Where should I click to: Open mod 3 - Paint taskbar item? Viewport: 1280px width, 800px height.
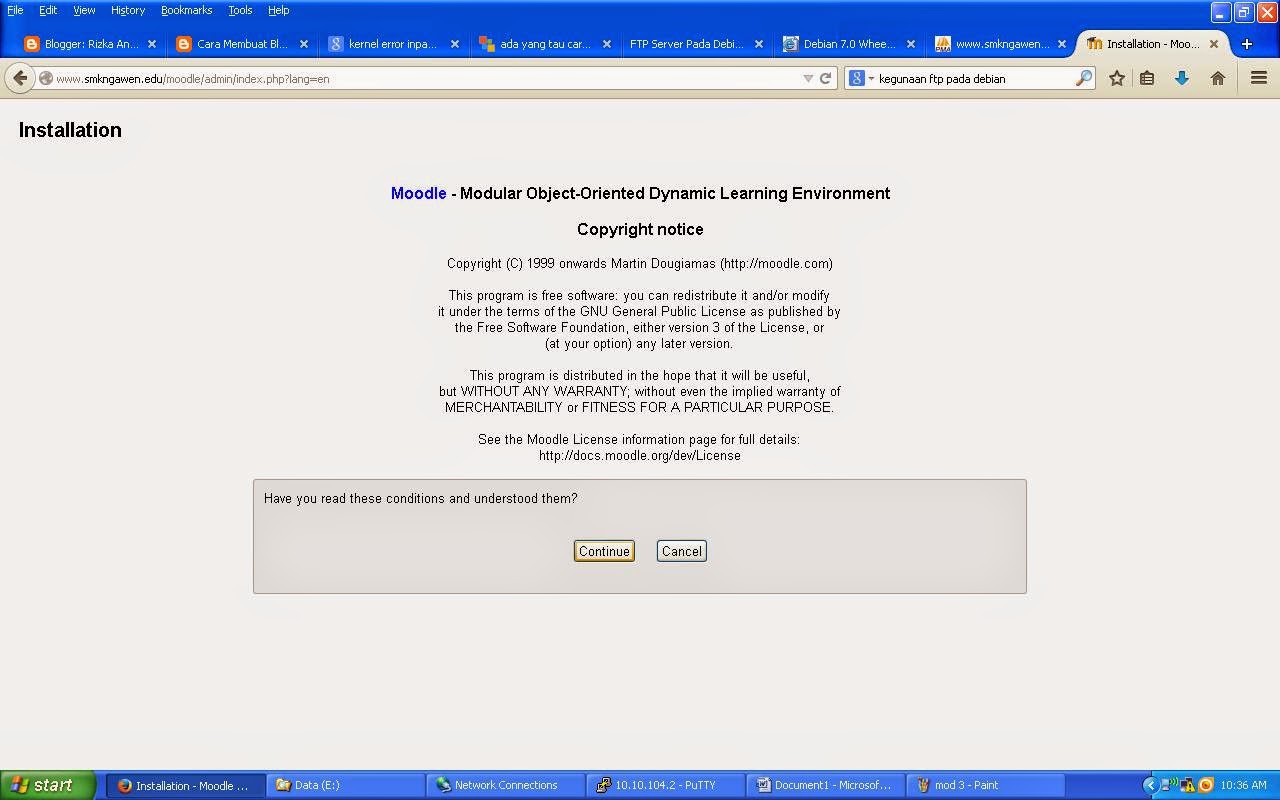click(986, 785)
